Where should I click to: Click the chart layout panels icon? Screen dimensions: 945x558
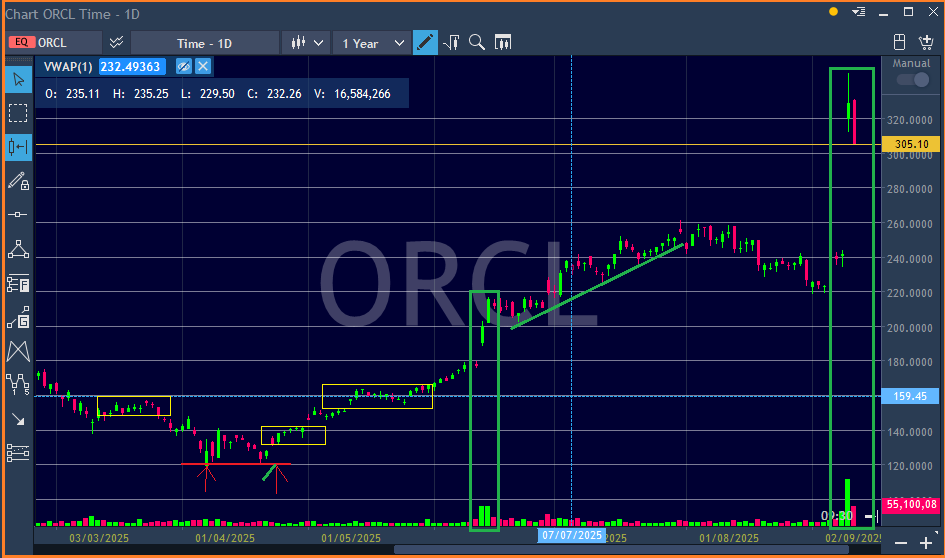point(899,42)
